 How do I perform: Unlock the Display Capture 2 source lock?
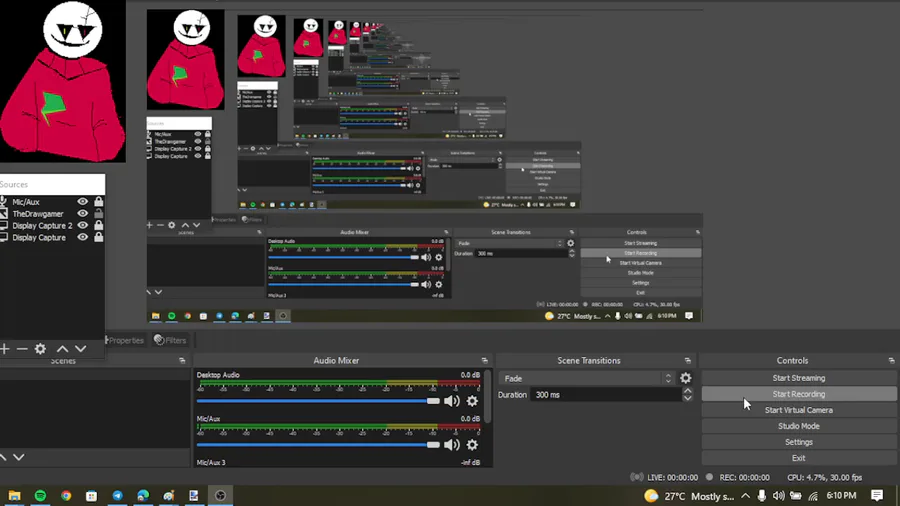click(x=99, y=225)
